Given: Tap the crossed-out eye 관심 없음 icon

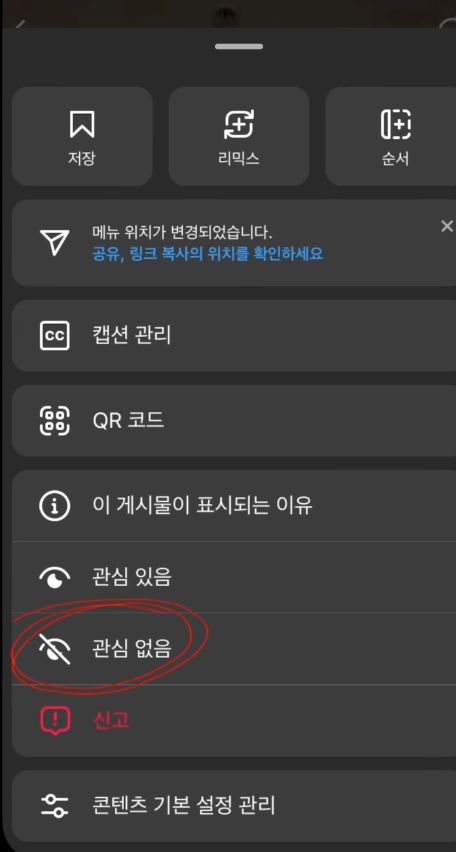Looking at the screenshot, I should coord(54,649).
